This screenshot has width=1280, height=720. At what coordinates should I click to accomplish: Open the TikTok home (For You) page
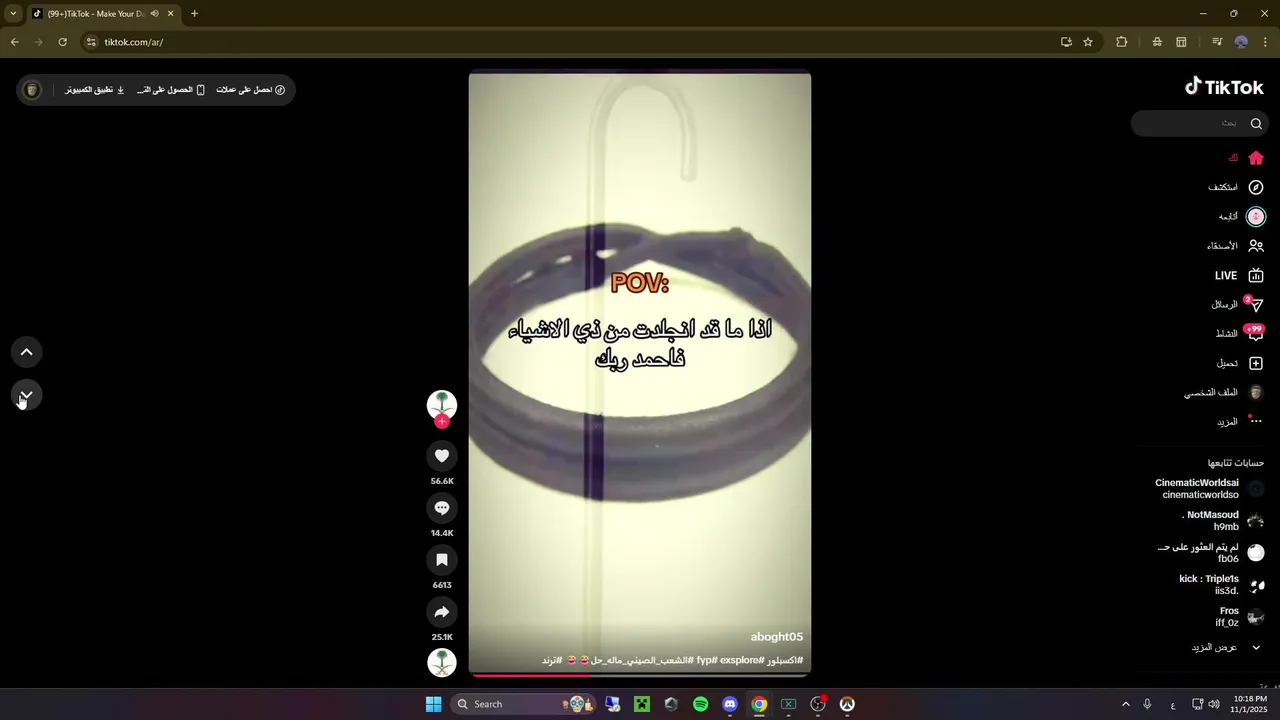(x=1246, y=158)
